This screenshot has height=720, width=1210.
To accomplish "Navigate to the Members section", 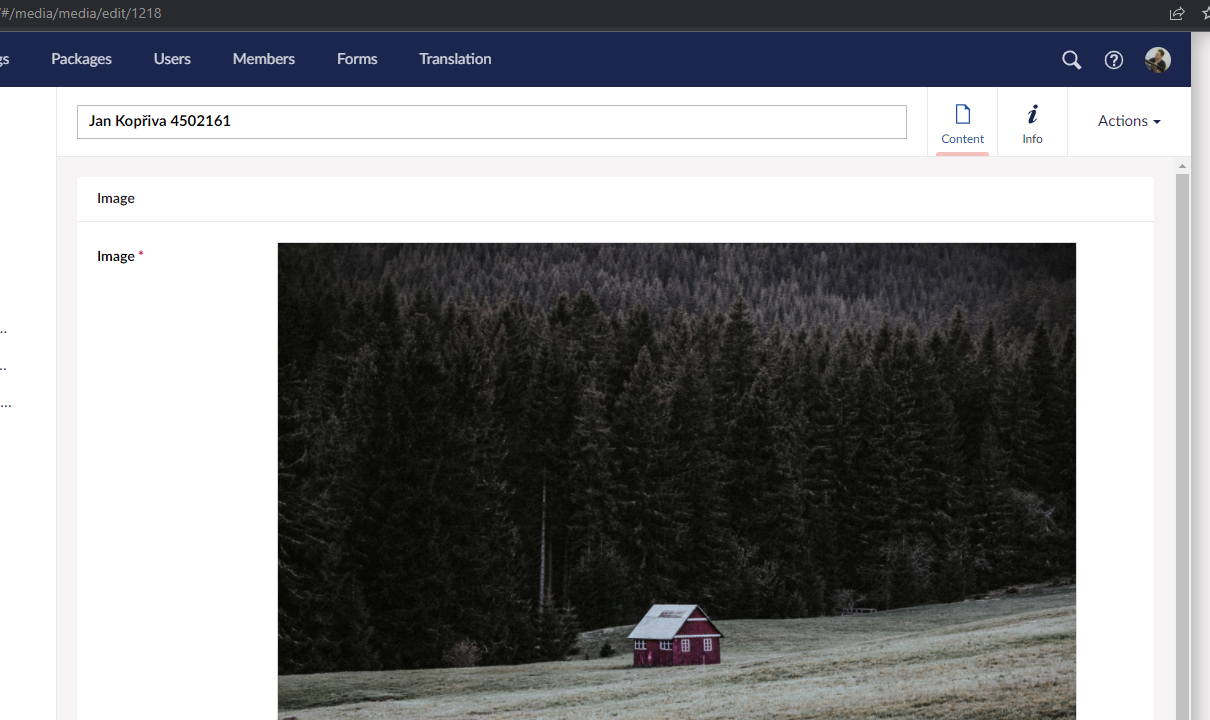I will click(263, 59).
